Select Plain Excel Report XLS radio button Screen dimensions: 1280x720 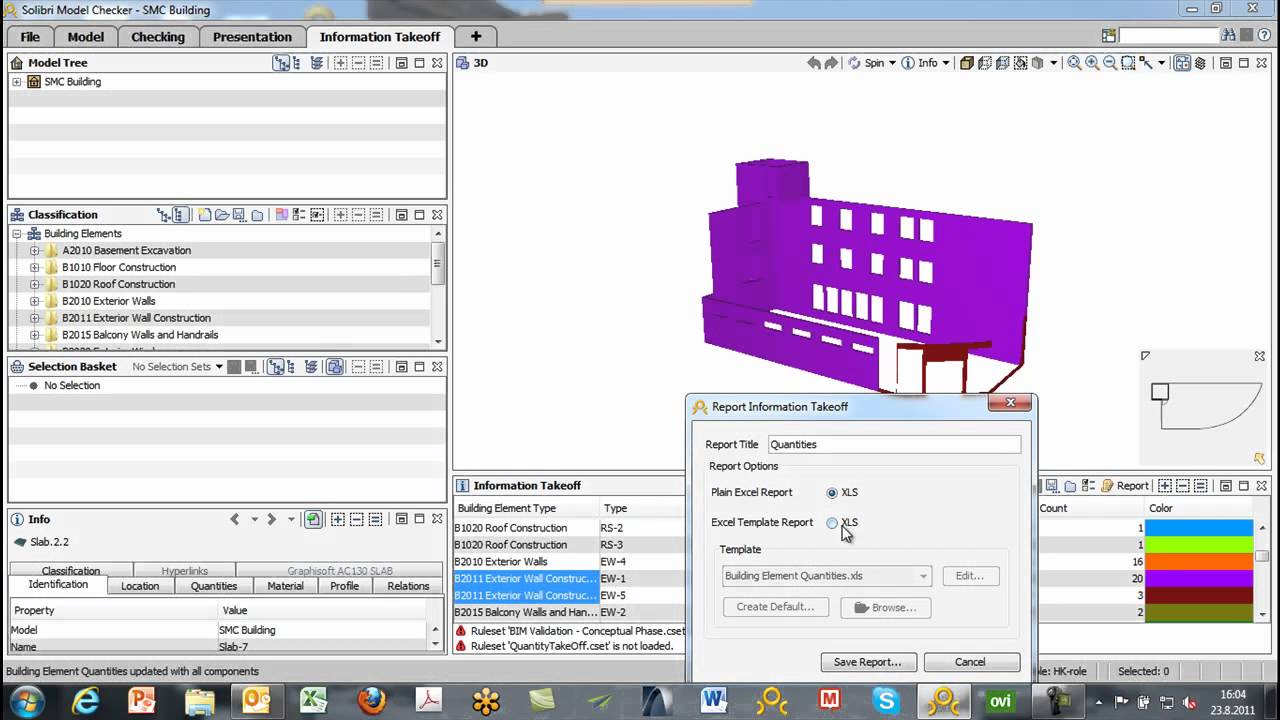click(832, 492)
